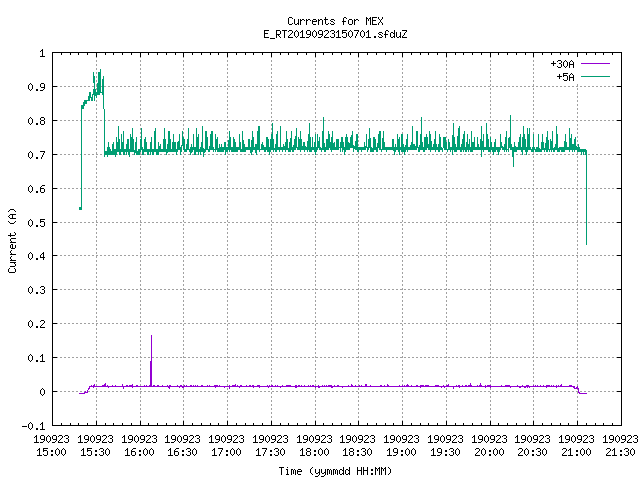Click the x-axis tick '190923 20:30'
The width and height of the screenshot is (640, 480).
[533, 445]
